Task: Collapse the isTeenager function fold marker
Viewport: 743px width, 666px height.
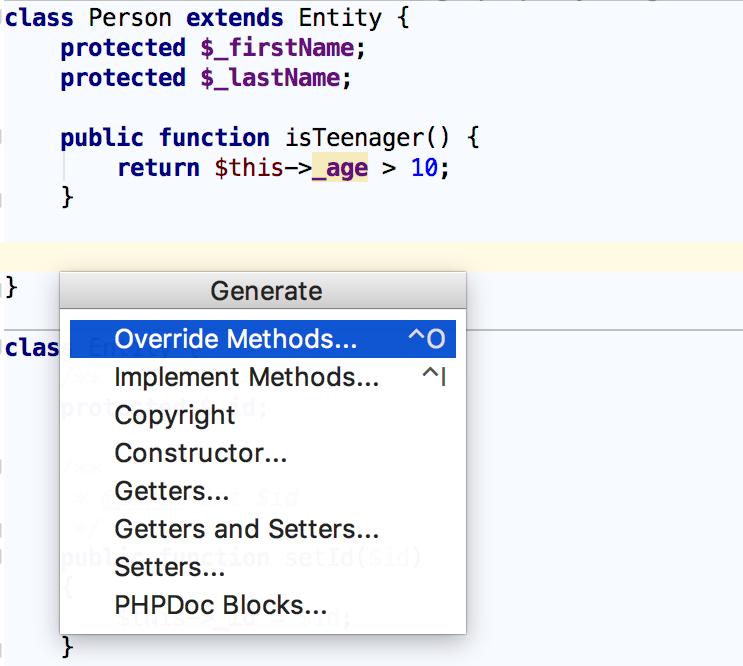Action: (3, 138)
